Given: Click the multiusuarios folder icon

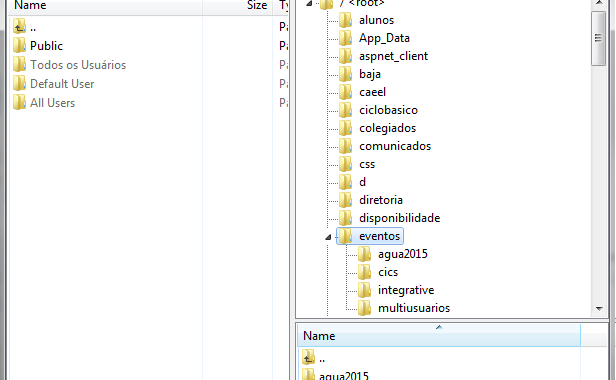Looking at the screenshot, I should pyautogui.click(x=364, y=308).
